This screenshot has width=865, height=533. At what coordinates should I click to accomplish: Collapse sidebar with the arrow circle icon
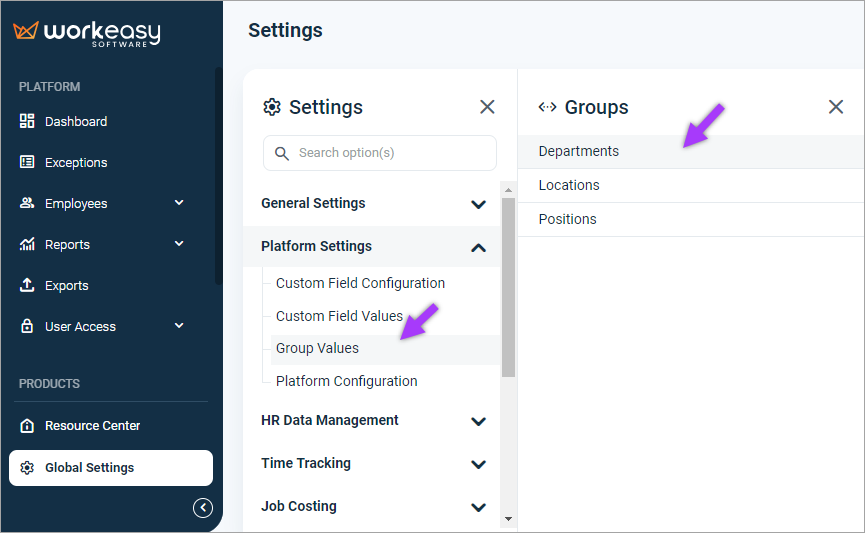click(203, 508)
